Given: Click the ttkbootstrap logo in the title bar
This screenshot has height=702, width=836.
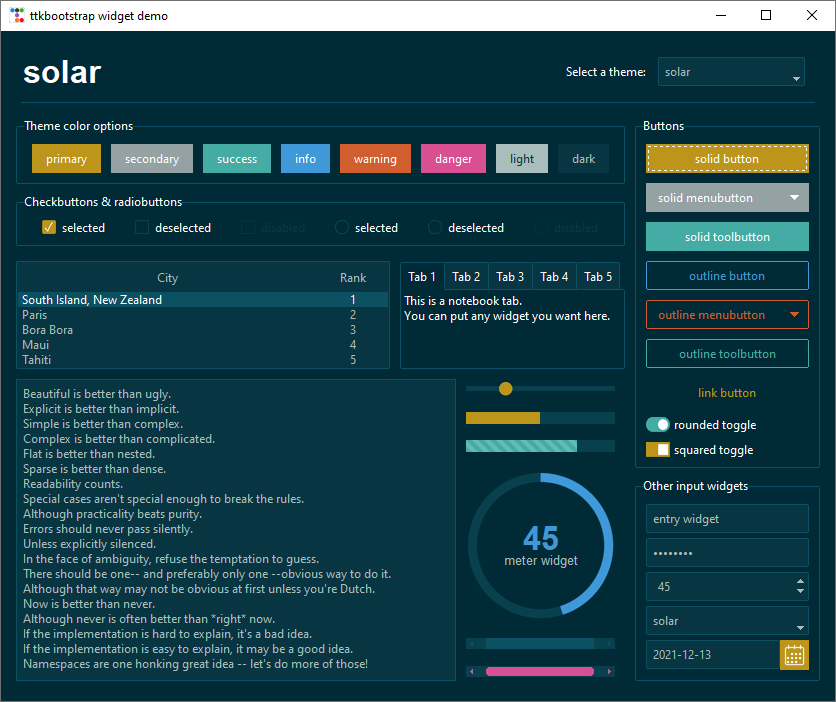Looking at the screenshot, I should coord(18,15).
